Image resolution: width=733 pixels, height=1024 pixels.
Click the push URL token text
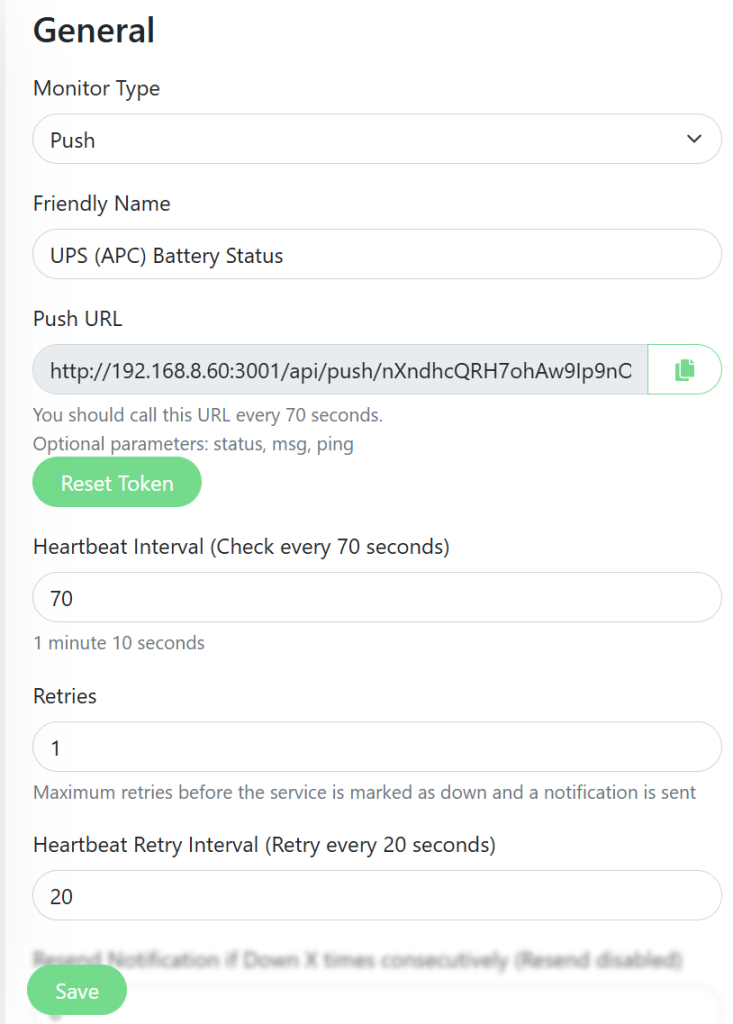point(340,370)
